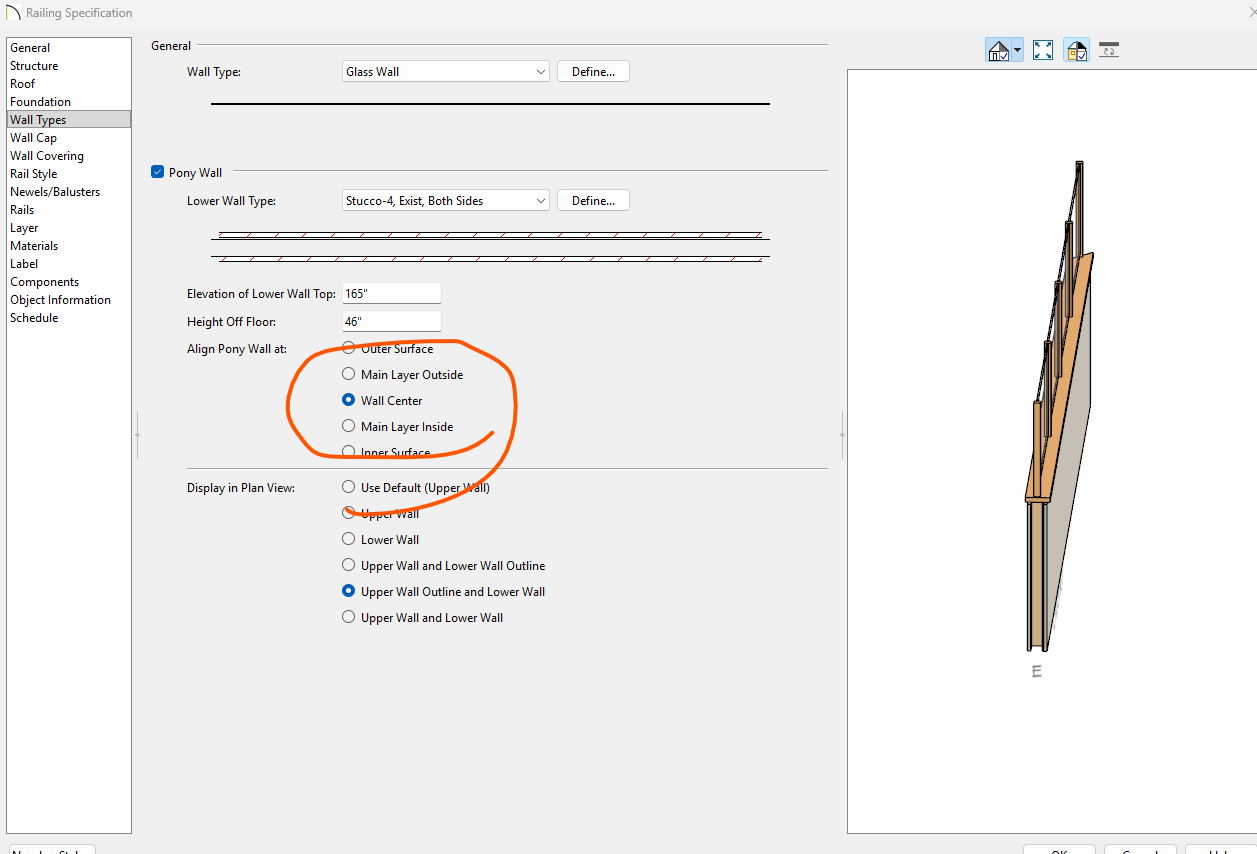Viewport: 1257px width, 854px height.
Task: Choose Main Layer Inside alignment
Action: [349, 426]
